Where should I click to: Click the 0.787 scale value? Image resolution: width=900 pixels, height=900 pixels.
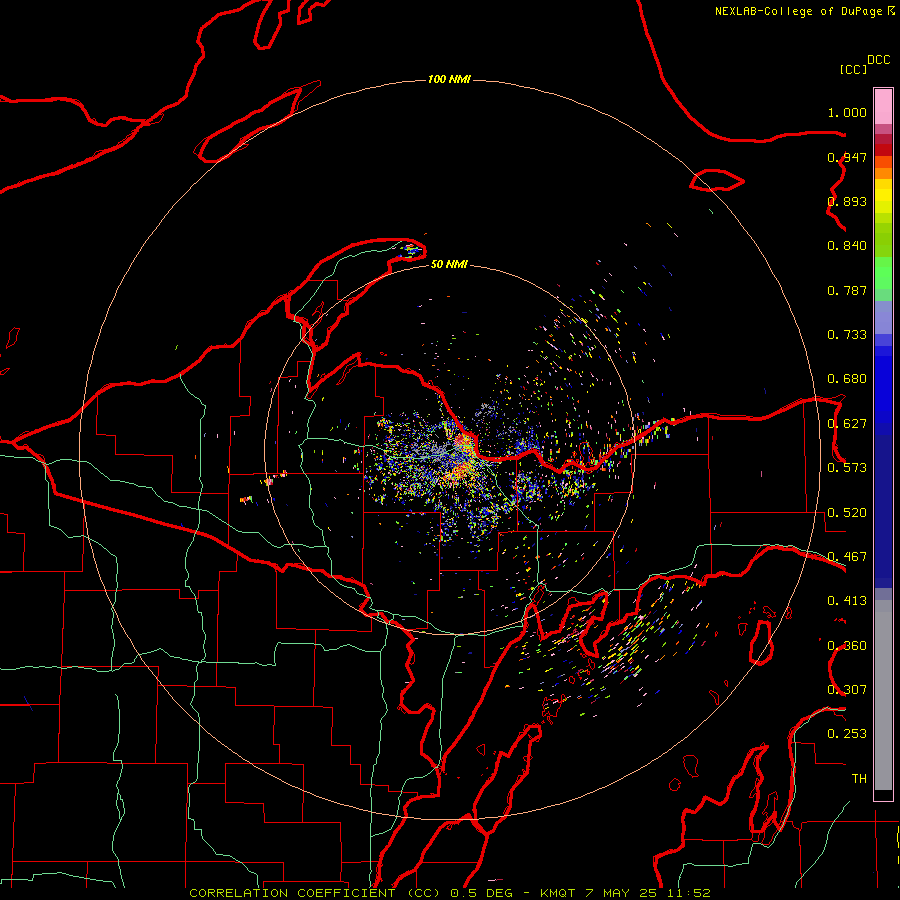coord(847,290)
